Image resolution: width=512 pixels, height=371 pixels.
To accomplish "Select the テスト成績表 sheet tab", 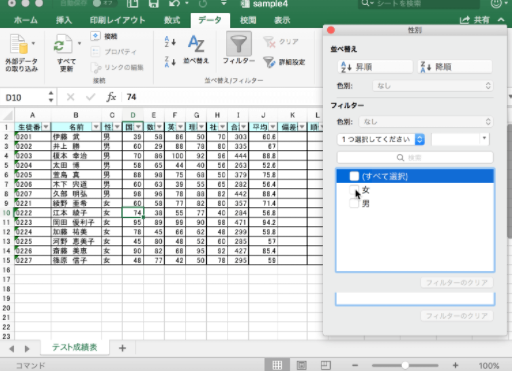I will [x=75, y=347].
